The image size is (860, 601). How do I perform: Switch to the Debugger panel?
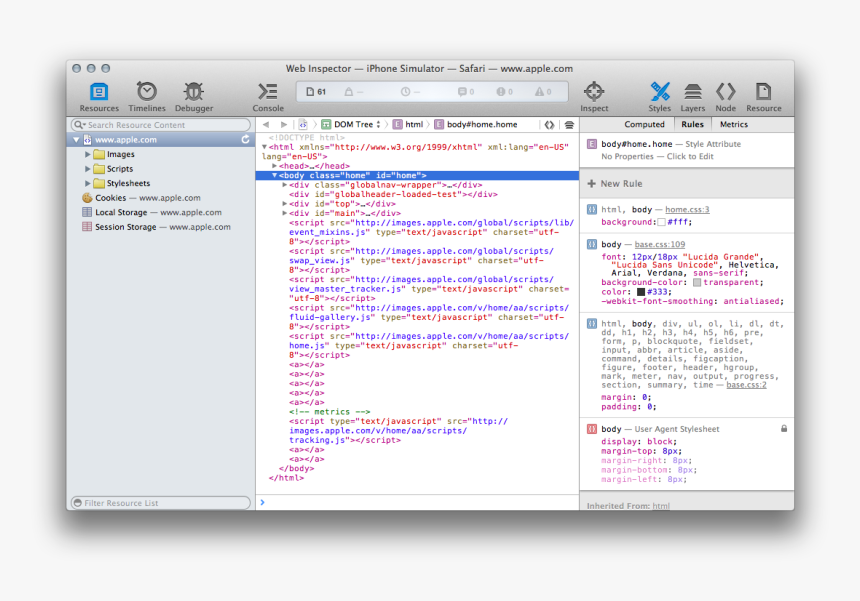point(193,93)
